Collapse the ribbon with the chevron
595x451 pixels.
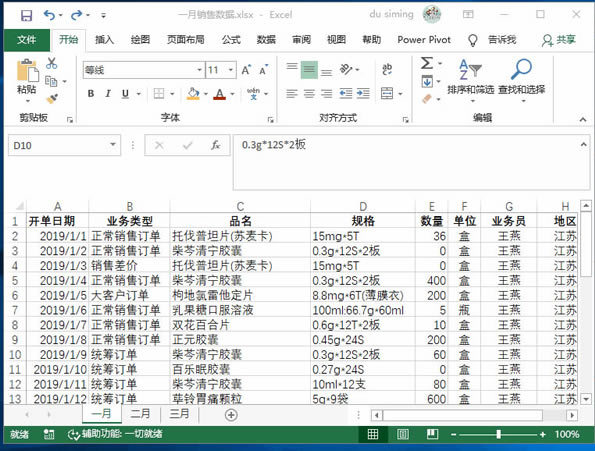[583, 119]
